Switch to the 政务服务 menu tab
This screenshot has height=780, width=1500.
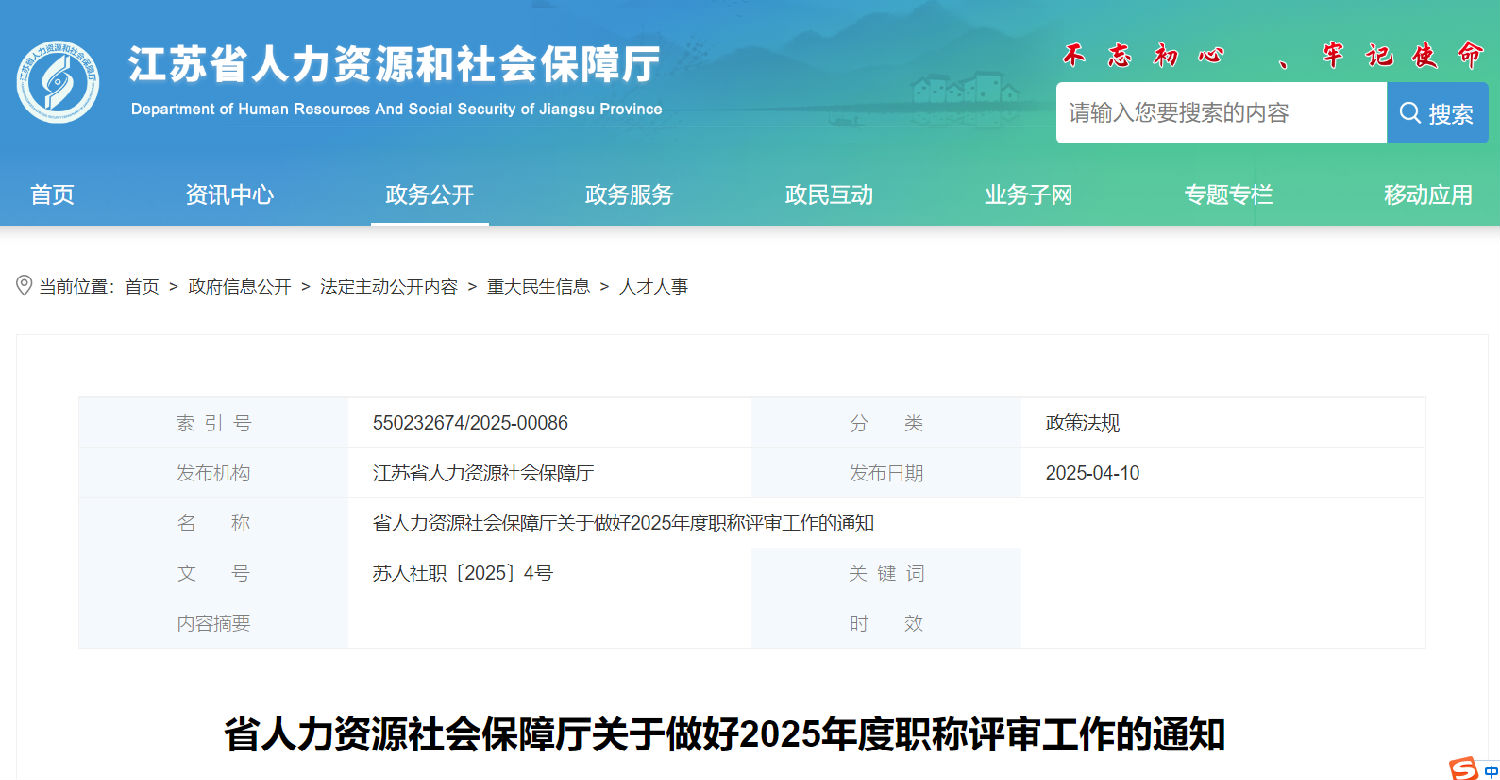tap(628, 195)
